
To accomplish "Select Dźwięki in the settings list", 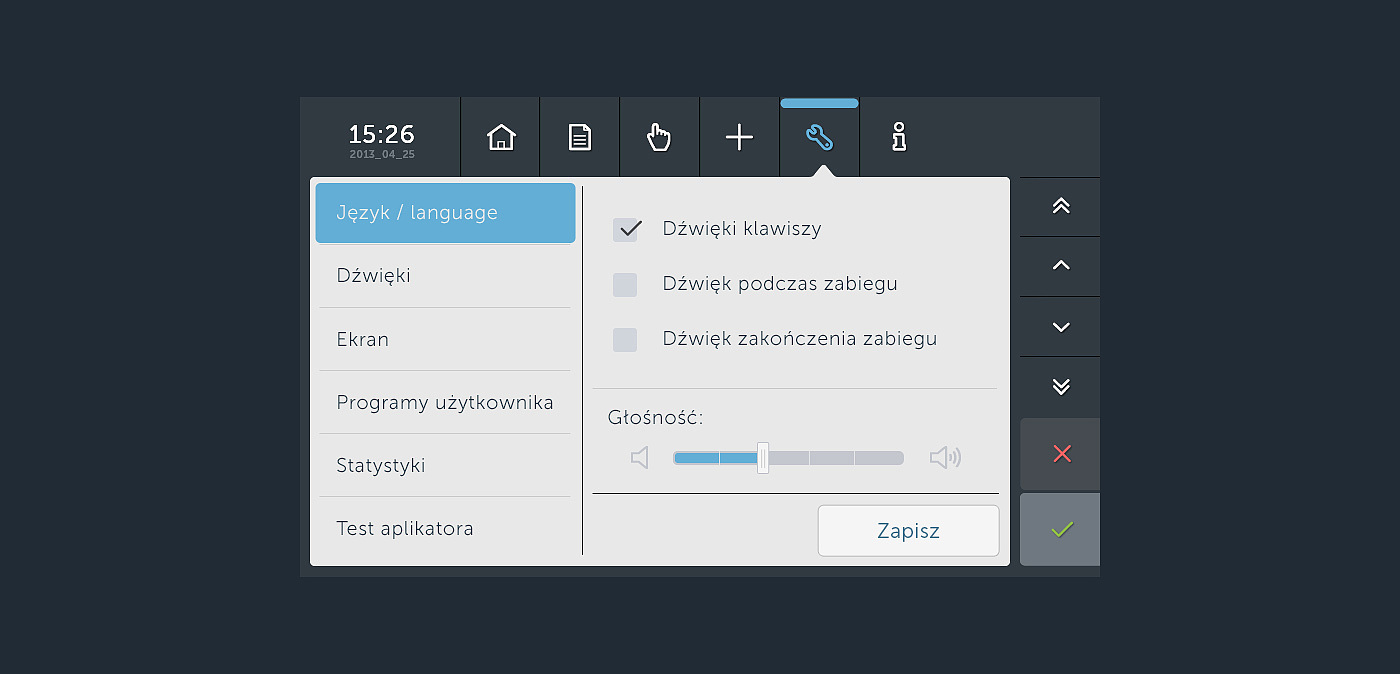I will click(445, 276).
